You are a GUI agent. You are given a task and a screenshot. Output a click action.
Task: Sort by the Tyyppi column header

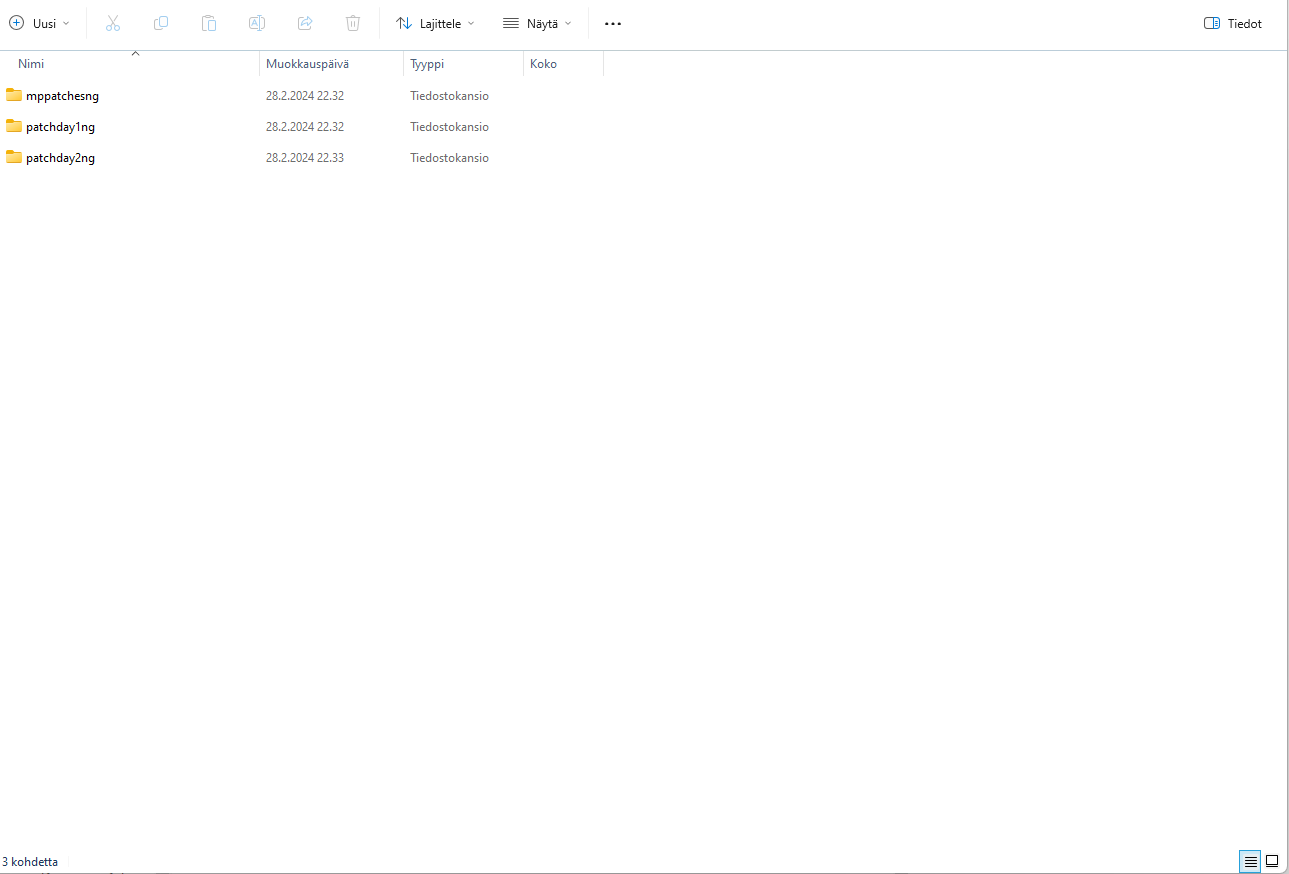pyautogui.click(x=464, y=64)
